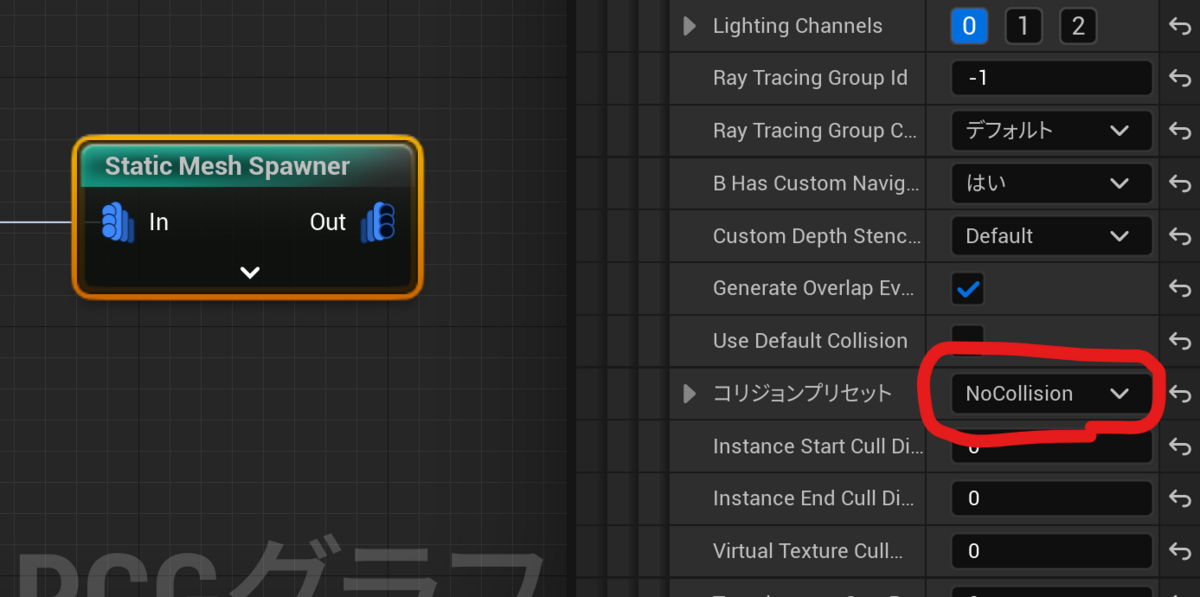Reset Lighting Channels to default

[1179, 27]
